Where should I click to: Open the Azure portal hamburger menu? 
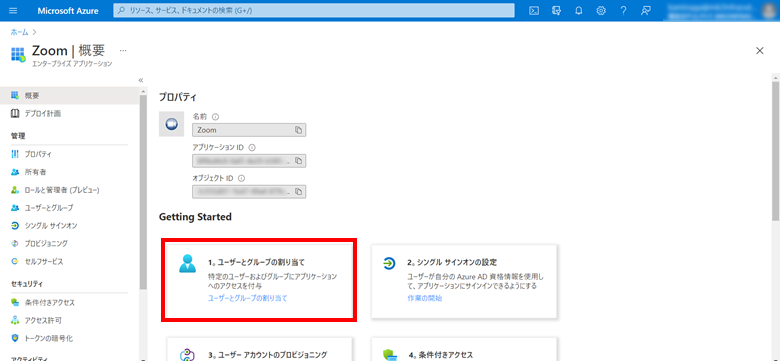[13, 10]
